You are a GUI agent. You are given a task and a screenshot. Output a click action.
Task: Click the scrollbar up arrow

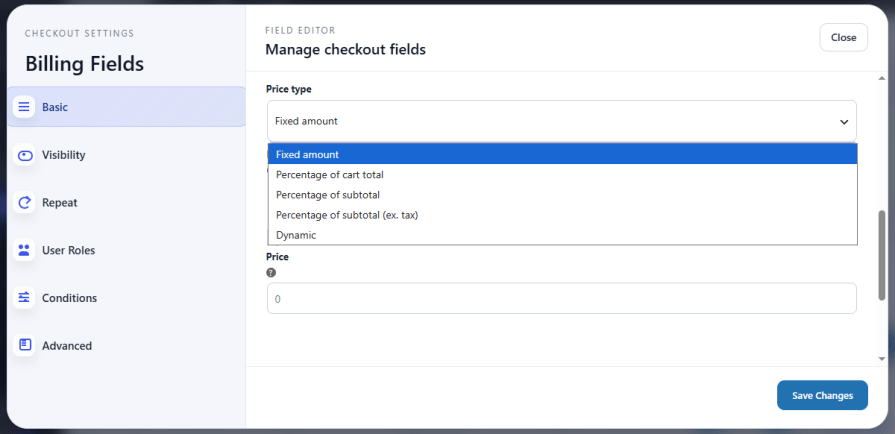[882, 78]
